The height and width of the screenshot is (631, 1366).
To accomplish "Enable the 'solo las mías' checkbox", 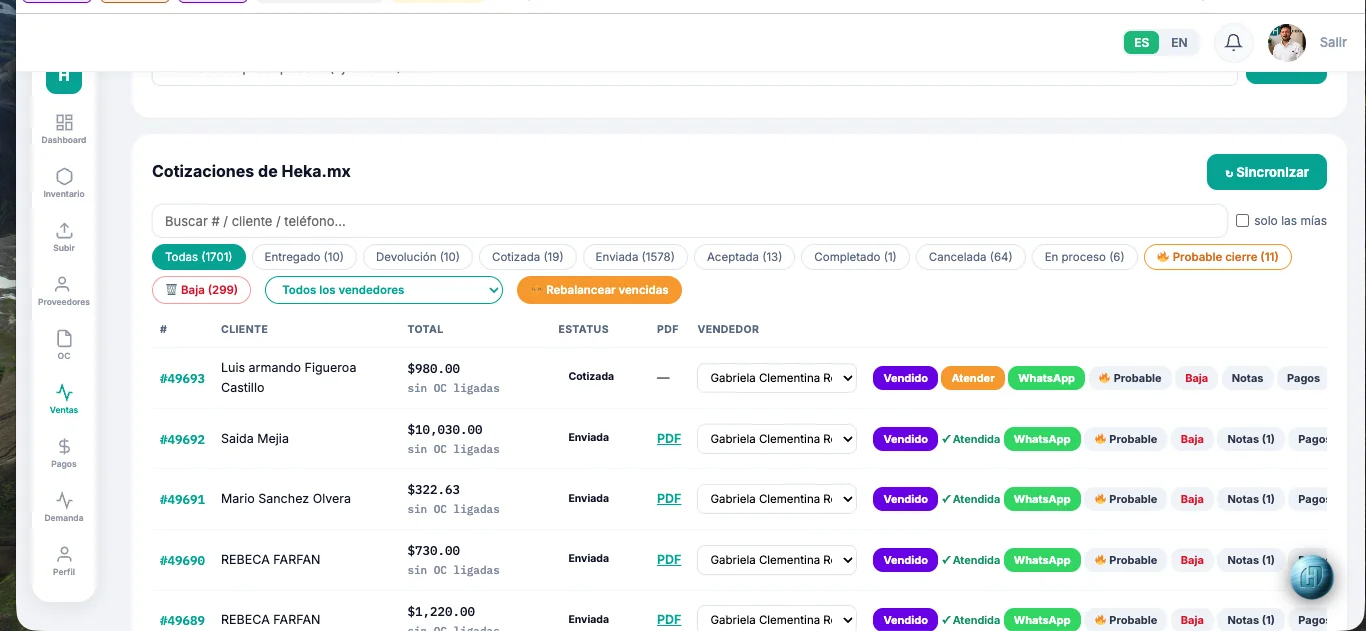I will (1243, 221).
